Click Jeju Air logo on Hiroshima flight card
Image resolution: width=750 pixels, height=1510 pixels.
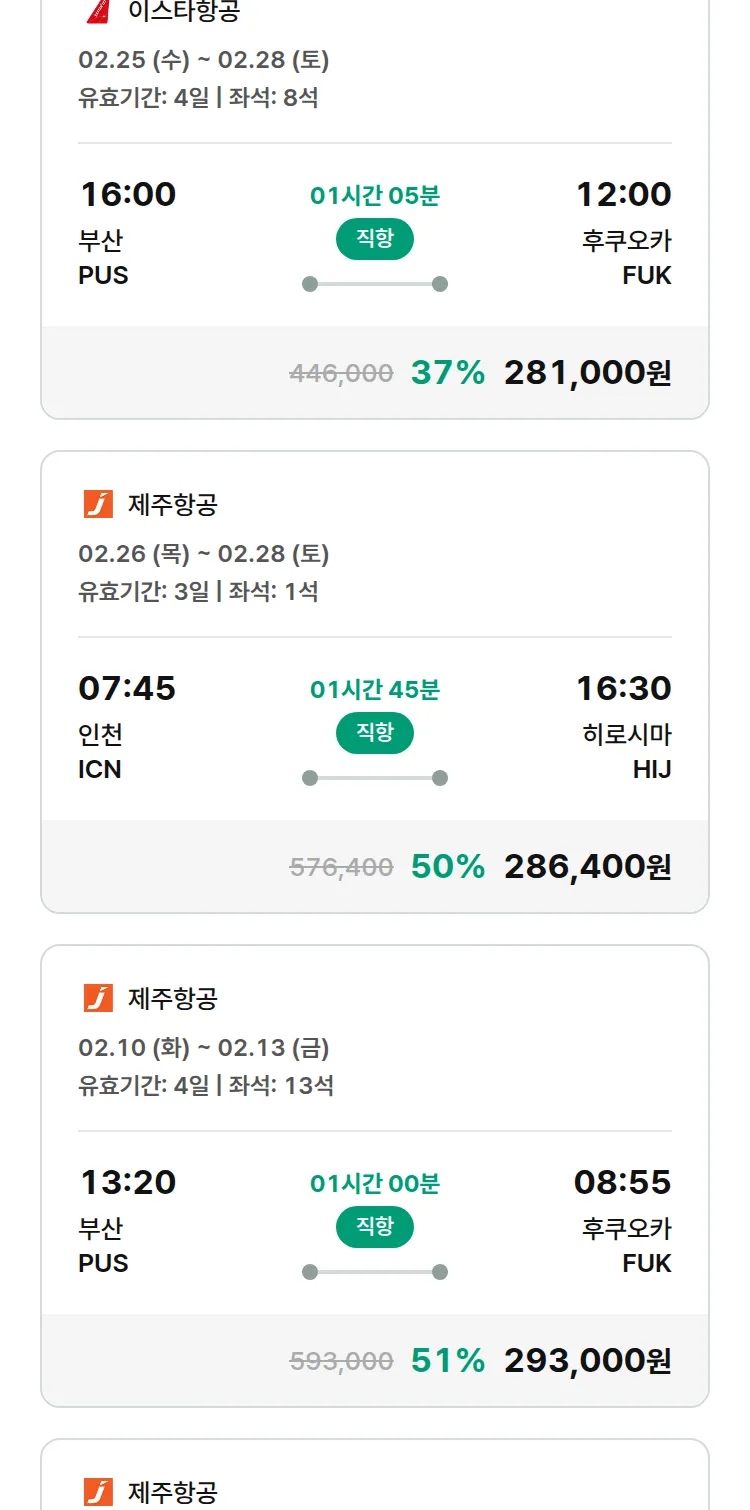[98, 504]
